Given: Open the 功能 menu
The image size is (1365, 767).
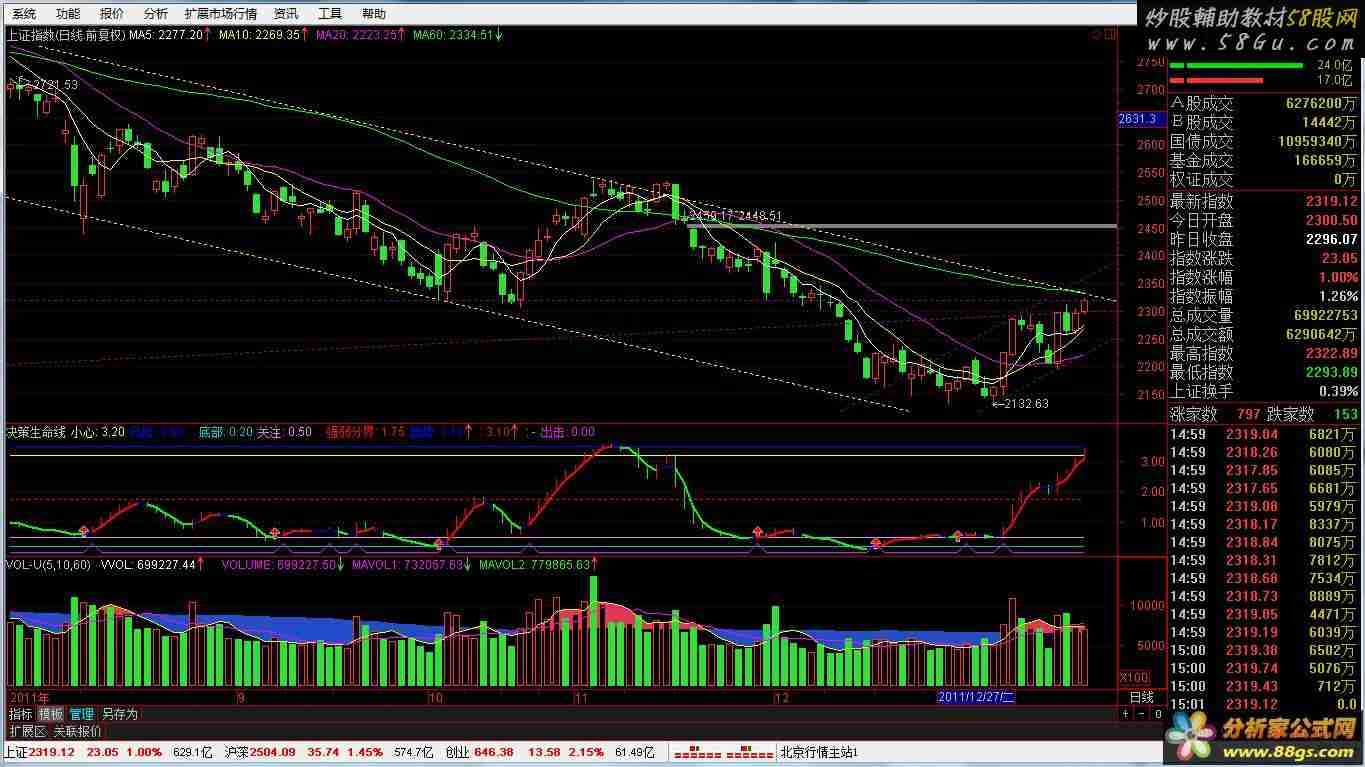Looking at the screenshot, I should point(68,13).
